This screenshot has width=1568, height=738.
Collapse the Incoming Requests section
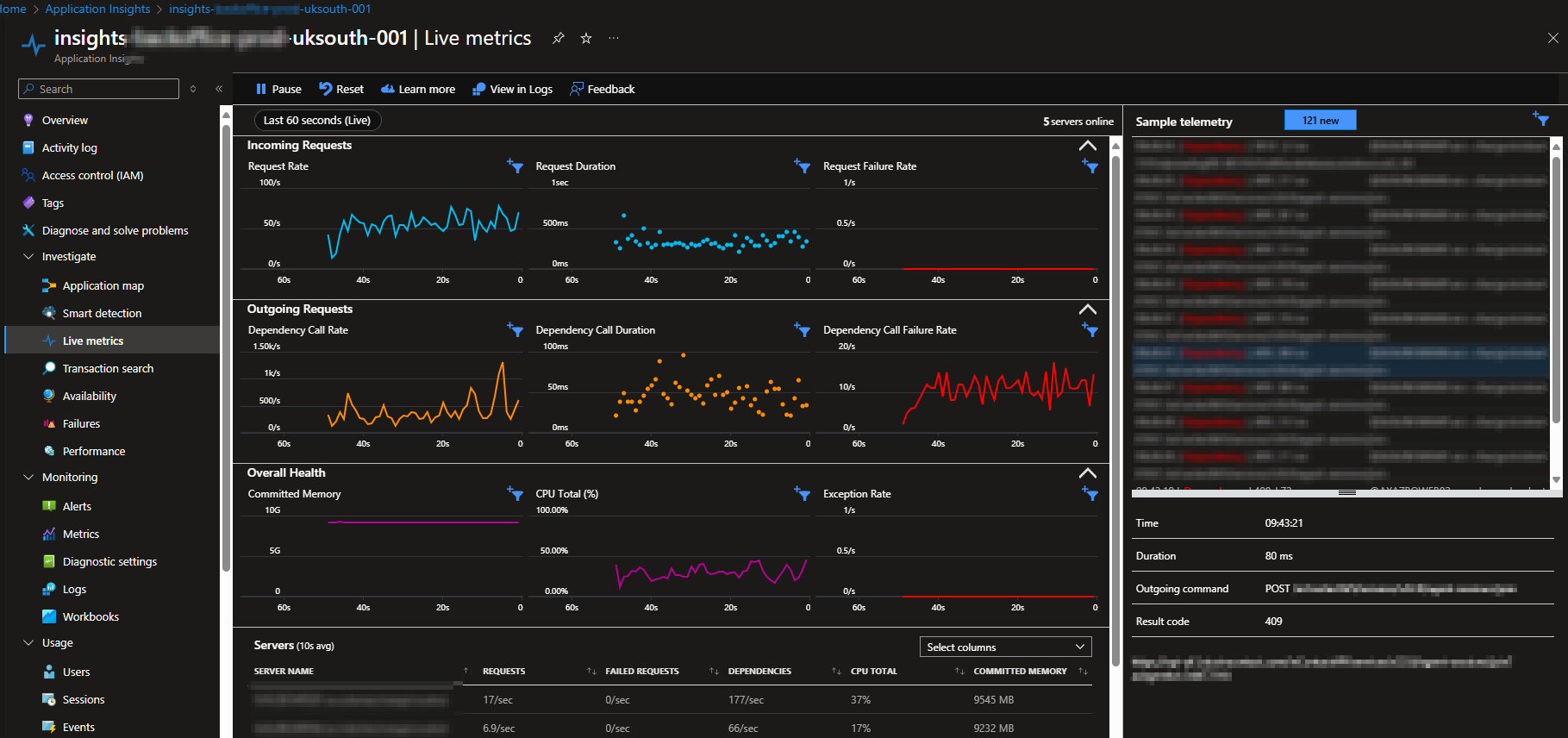(x=1088, y=146)
